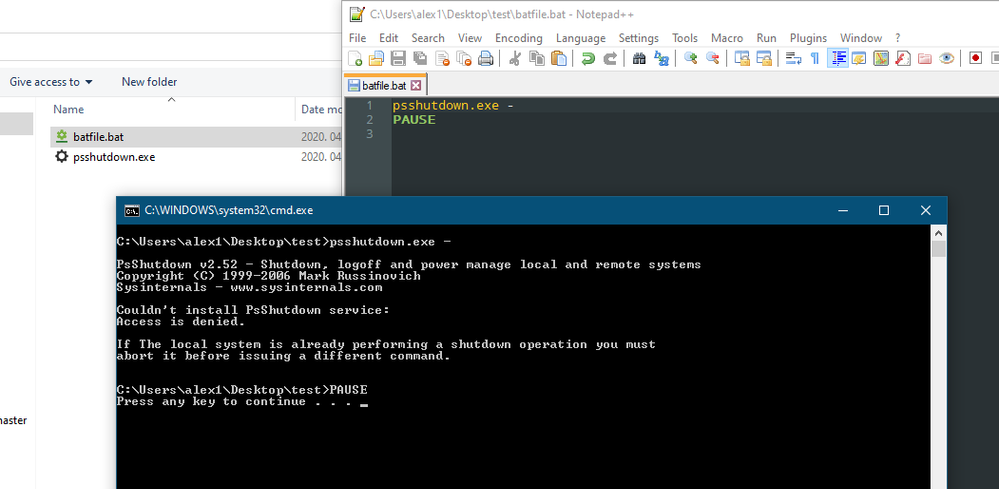Select the batfile.bat document tab
The width and height of the screenshot is (999, 489).
[384, 85]
